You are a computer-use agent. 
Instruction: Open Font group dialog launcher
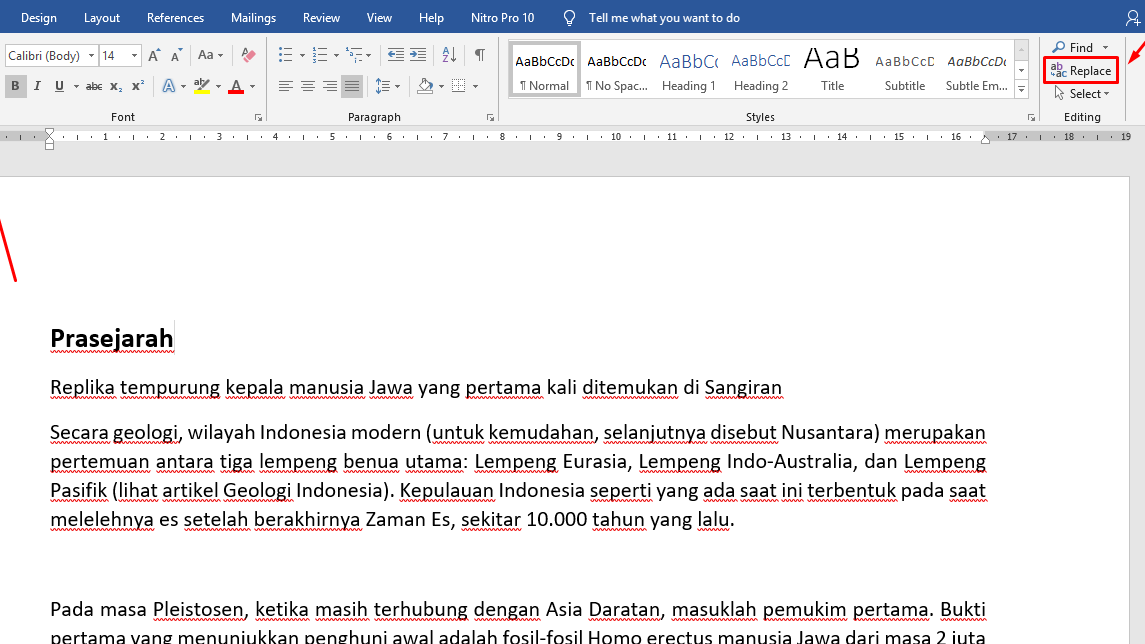258,118
